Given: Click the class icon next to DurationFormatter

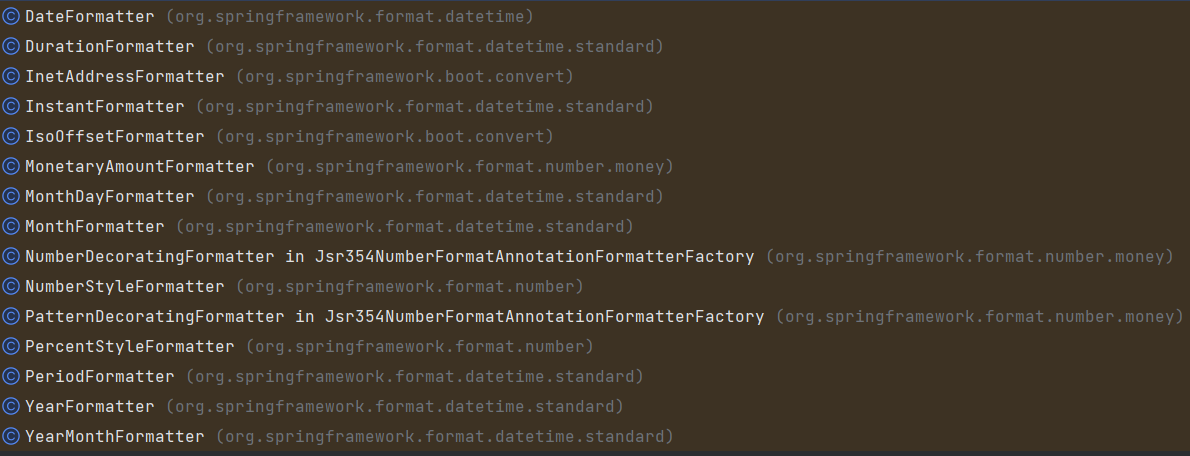Looking at the screenshot, I should point(11,46).
